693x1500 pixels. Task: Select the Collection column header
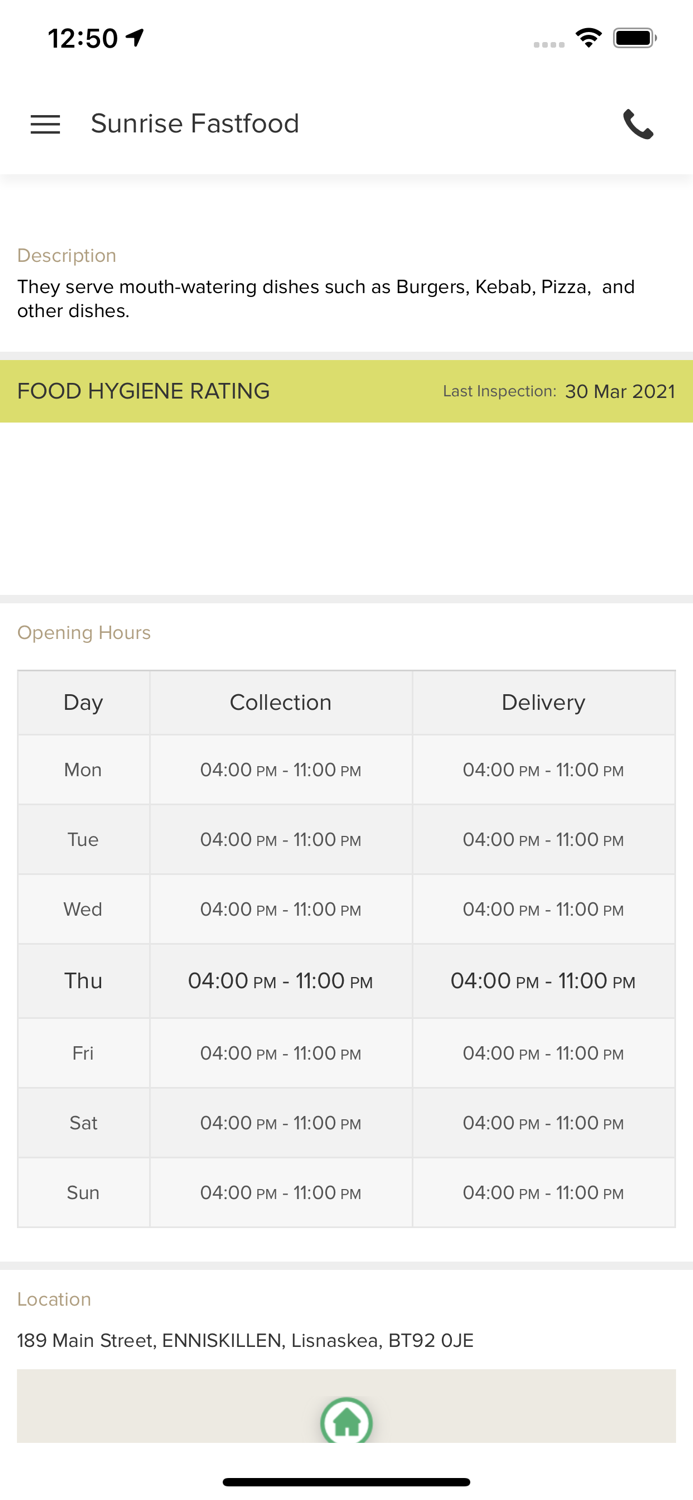click(x=281, y=702)
